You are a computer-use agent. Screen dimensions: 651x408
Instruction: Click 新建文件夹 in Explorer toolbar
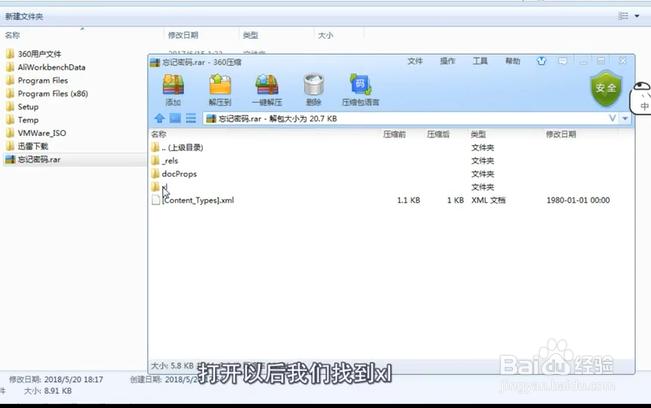click(24, 17)
